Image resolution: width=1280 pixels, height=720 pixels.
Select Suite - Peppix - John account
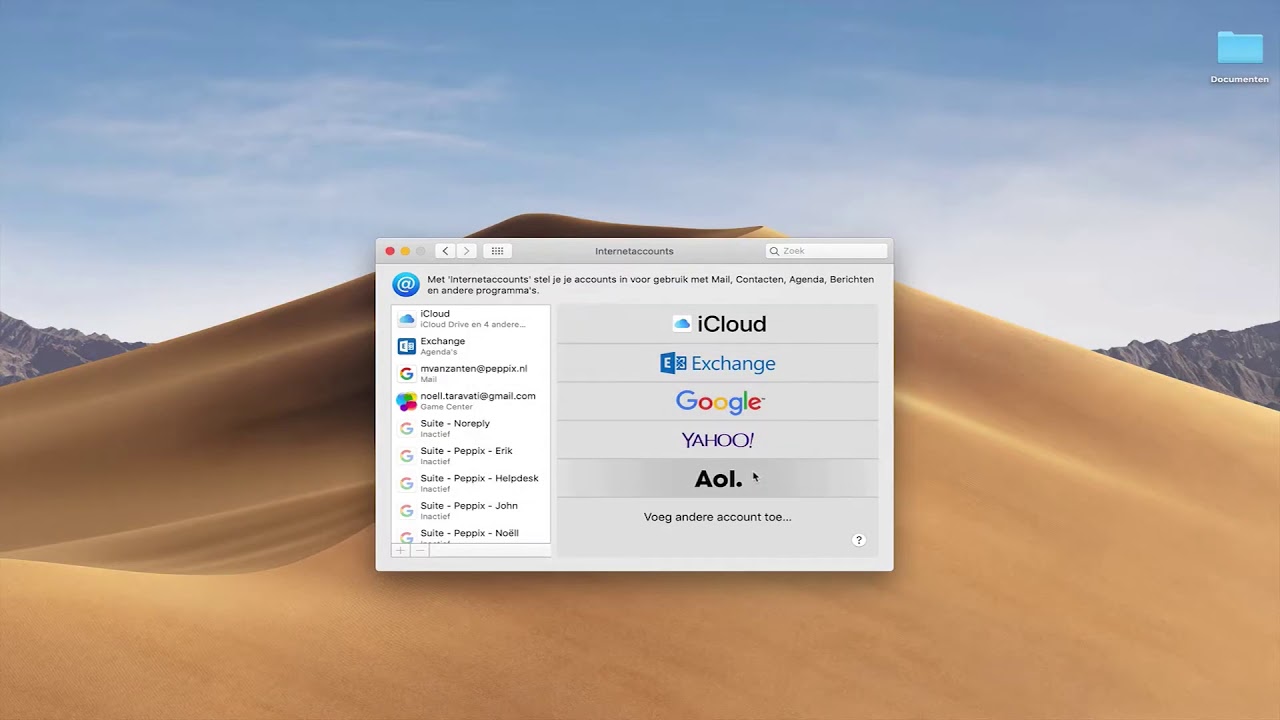tap(471, 510)
